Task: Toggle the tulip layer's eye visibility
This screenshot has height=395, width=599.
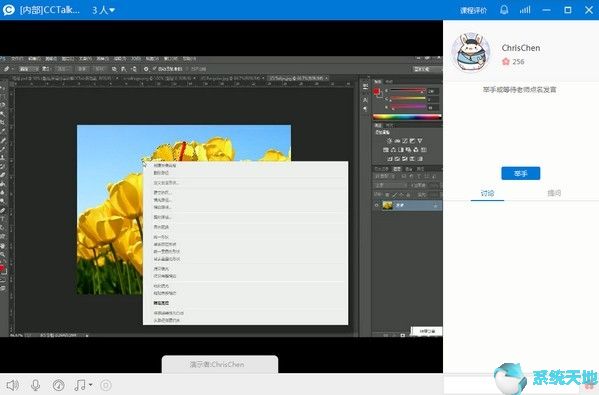Action: pyautogui.click(x=377, y=206)
